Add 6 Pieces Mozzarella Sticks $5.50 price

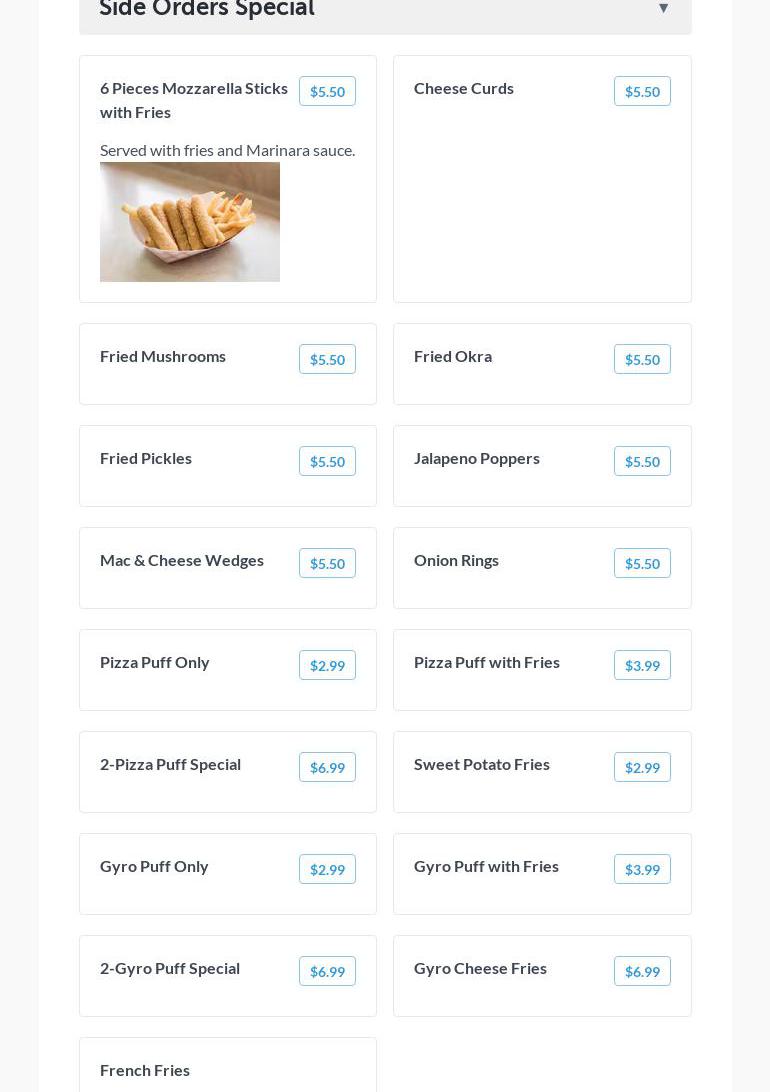pyautogui.click(x=327, y=91)
